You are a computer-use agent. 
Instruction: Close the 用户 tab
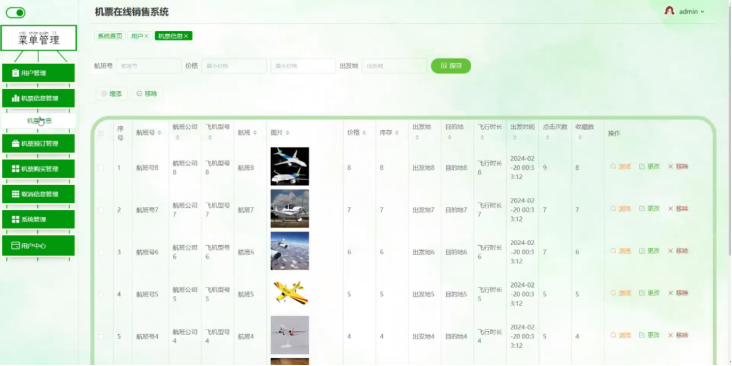tap(146, 36)
